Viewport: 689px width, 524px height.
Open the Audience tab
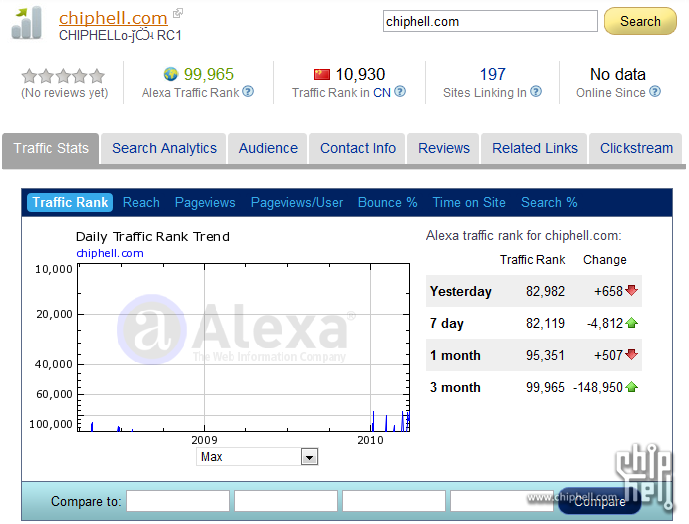(268, 149)
